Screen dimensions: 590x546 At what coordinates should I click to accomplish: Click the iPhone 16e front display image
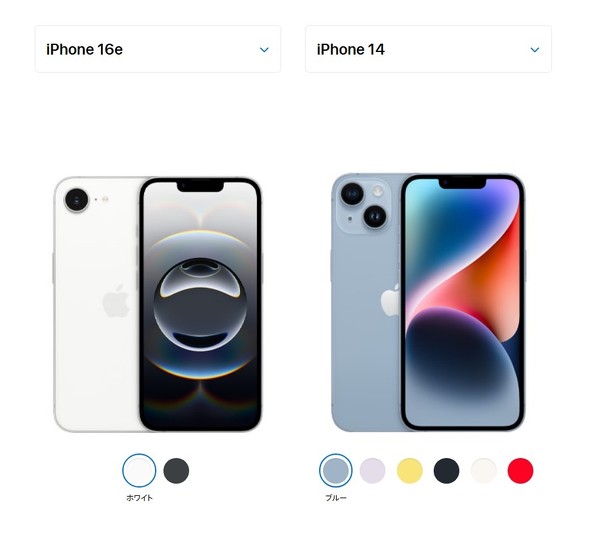pos(200,304)
